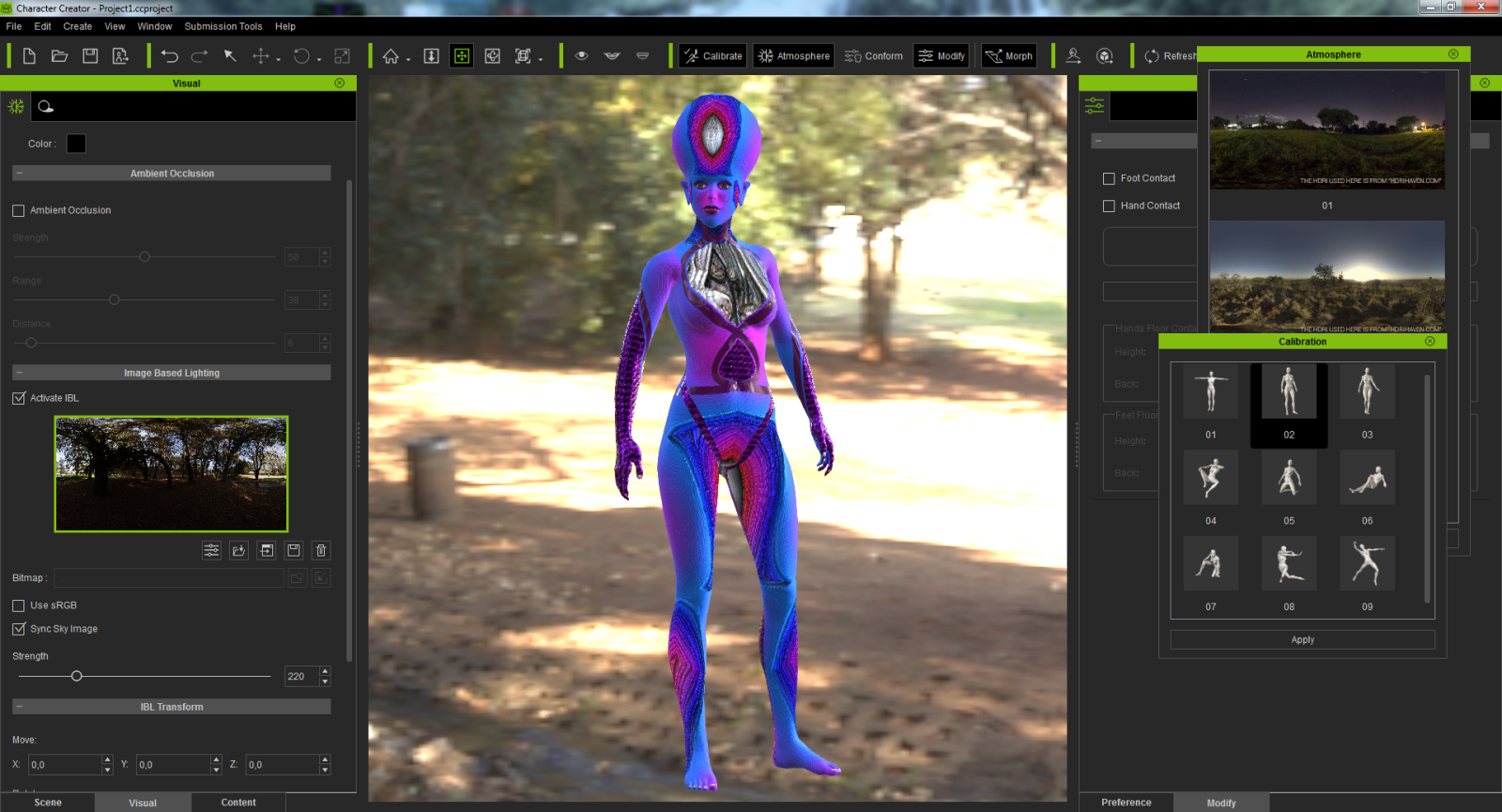The height and width of the screenshot is (812, 1502).
Task: Click the Scale tool icon
Action: tap(342, 56)
